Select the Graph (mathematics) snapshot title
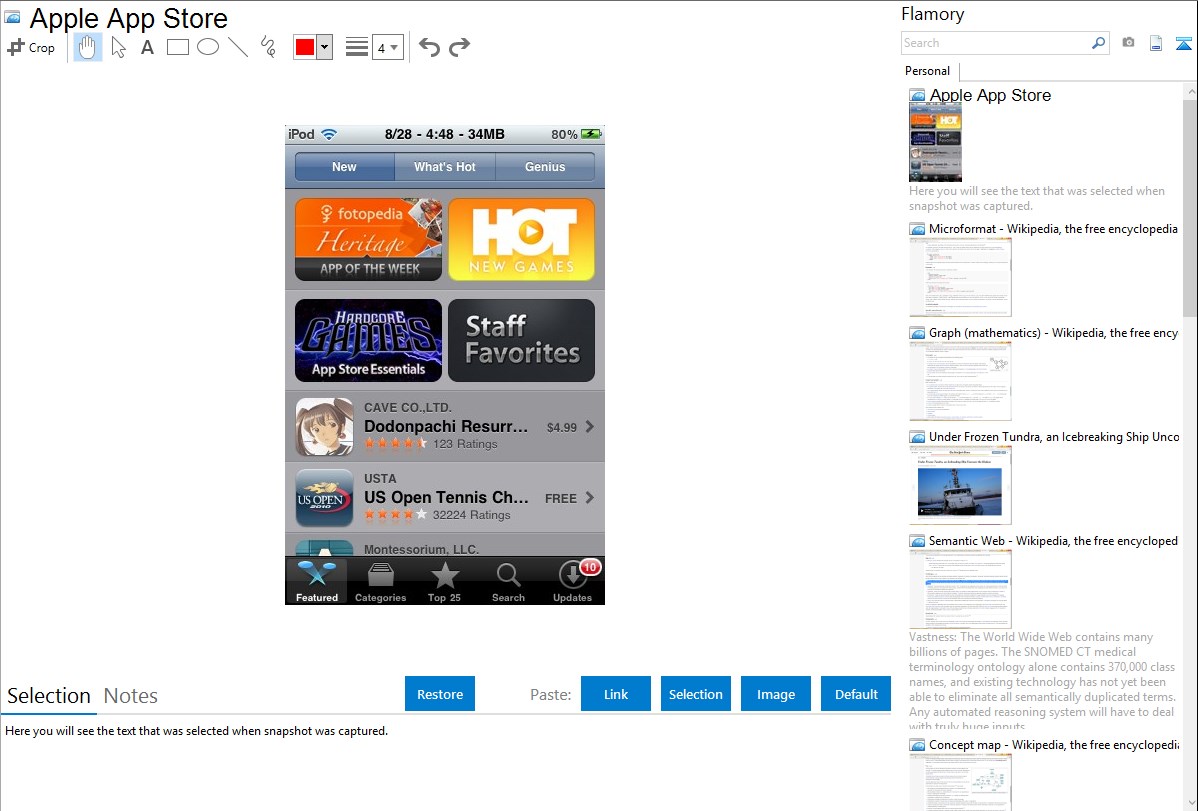Image resolution: width=1198 pixels, height=811 pixels. pyautogui.click(x=1054, y=333)
